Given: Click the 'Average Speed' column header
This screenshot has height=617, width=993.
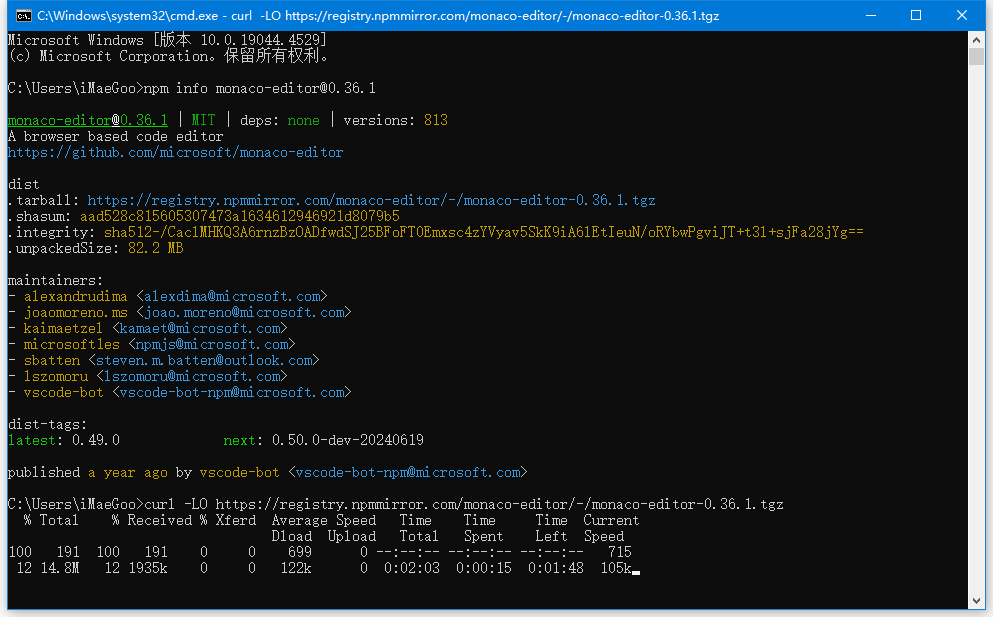Looking at the screenshot, I should (324, 520).
